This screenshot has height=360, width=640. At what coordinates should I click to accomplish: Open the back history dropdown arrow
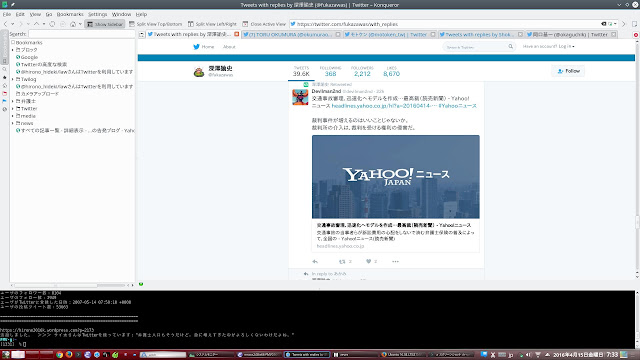point(13,24)
